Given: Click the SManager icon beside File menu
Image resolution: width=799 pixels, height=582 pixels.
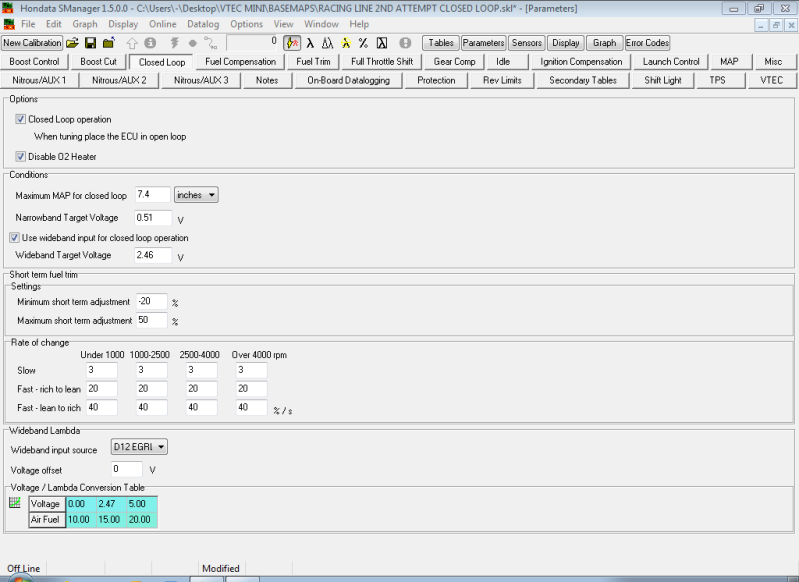Looking at the screenshot, I should pyautogui.click(x=9, y=24).
